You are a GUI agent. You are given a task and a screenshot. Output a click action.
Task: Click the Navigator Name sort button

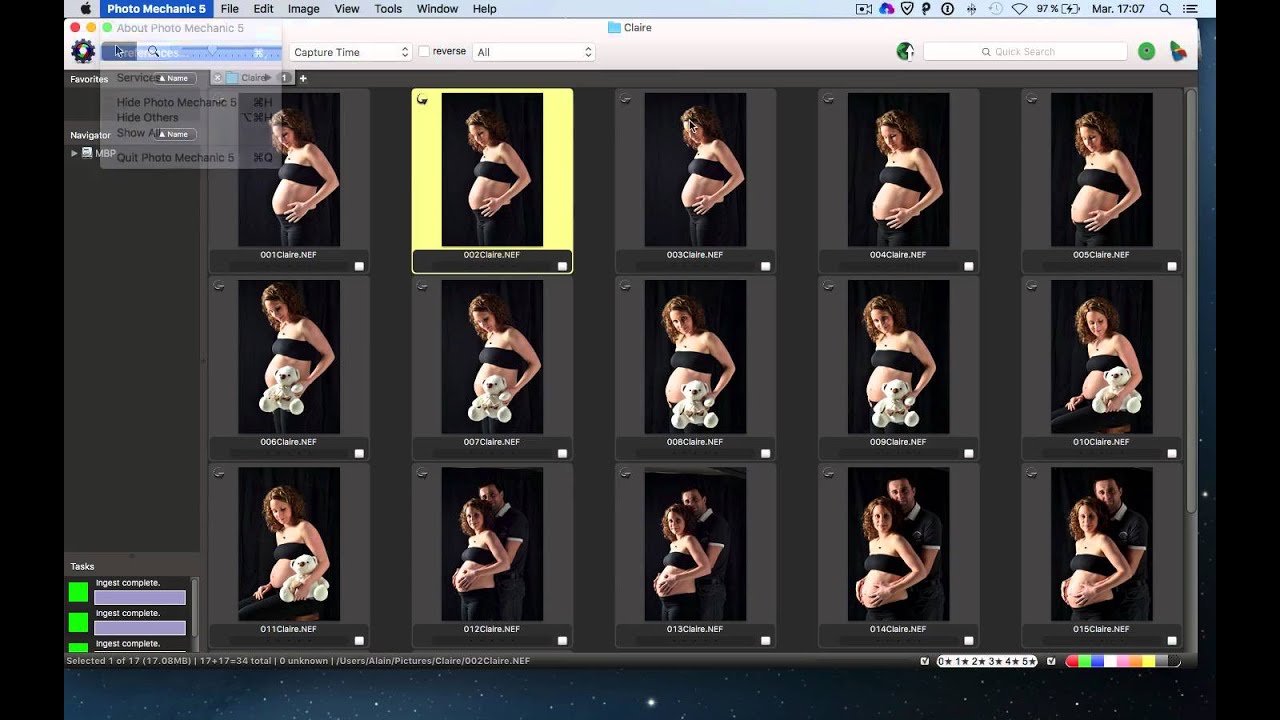pos(174,134)
